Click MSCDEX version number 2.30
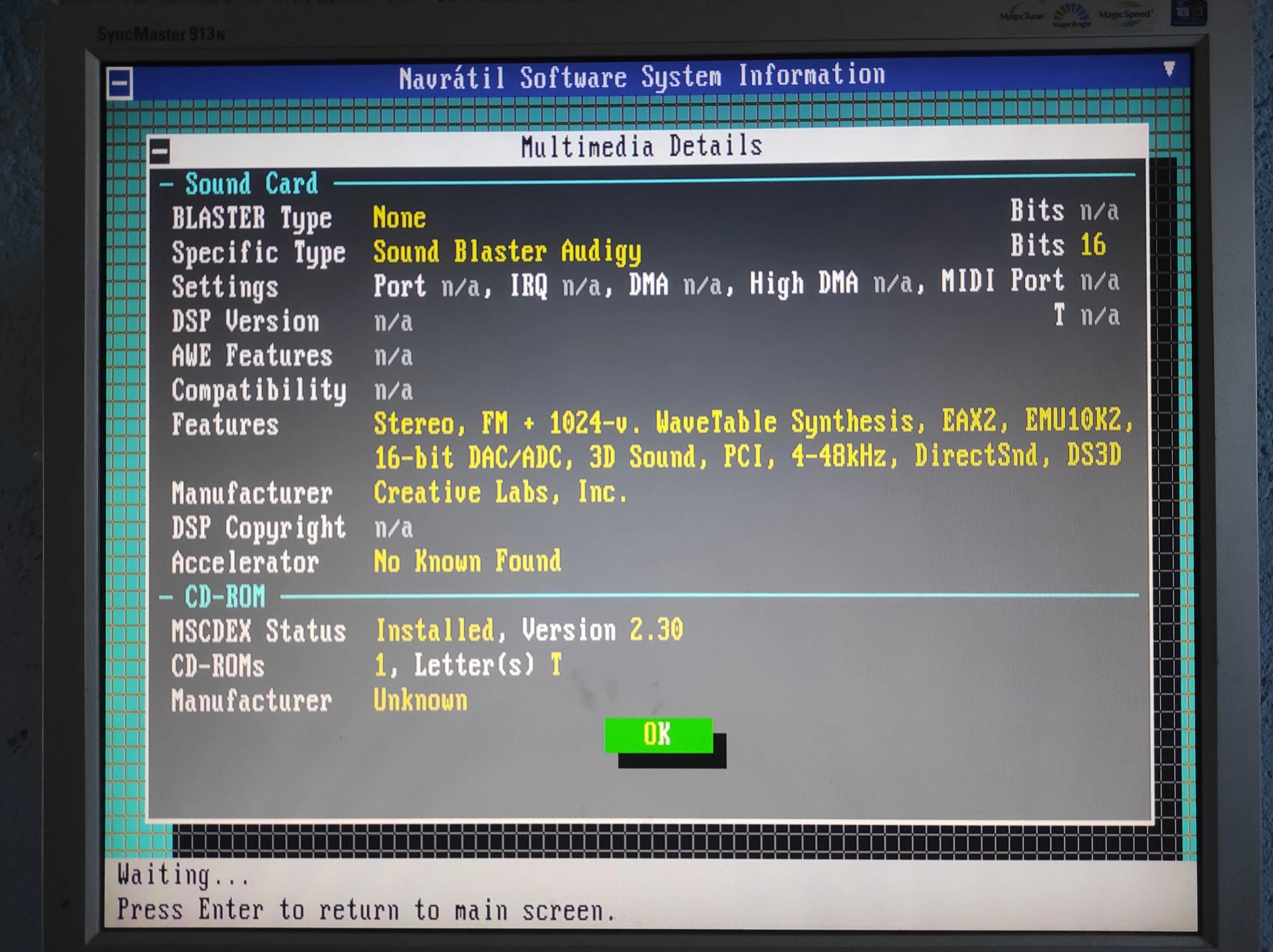Screen dimensions: 1273x952 click(656, 629)
